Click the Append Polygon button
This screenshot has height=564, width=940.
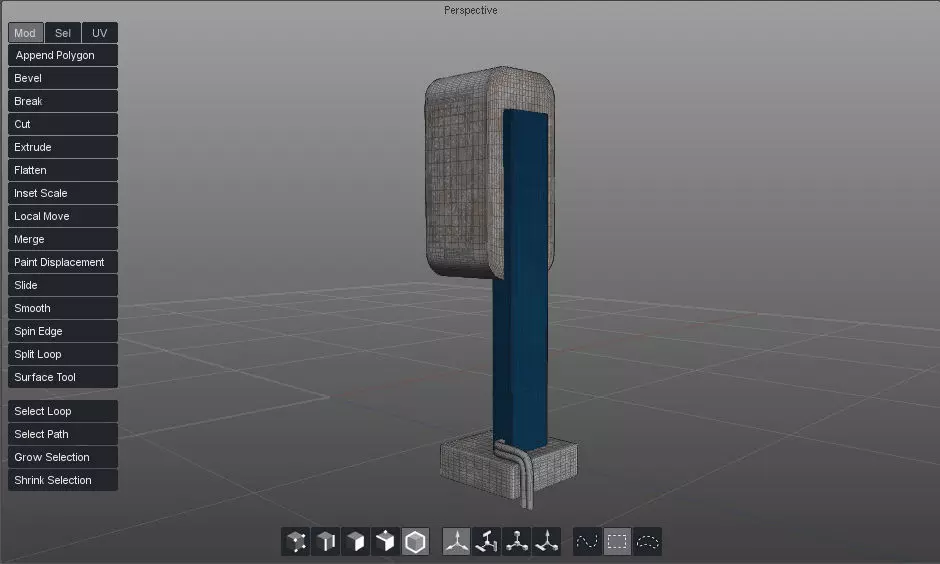click(x=63, y=55)
